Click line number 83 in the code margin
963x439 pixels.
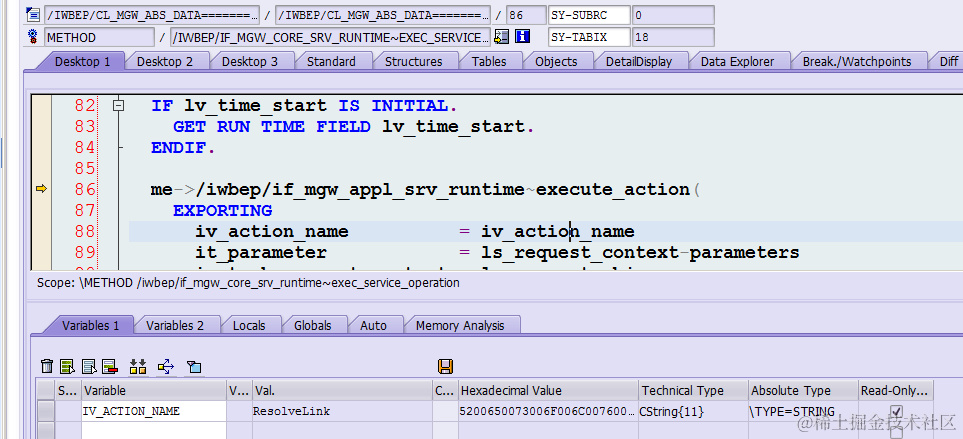click(x=85, y=126)
